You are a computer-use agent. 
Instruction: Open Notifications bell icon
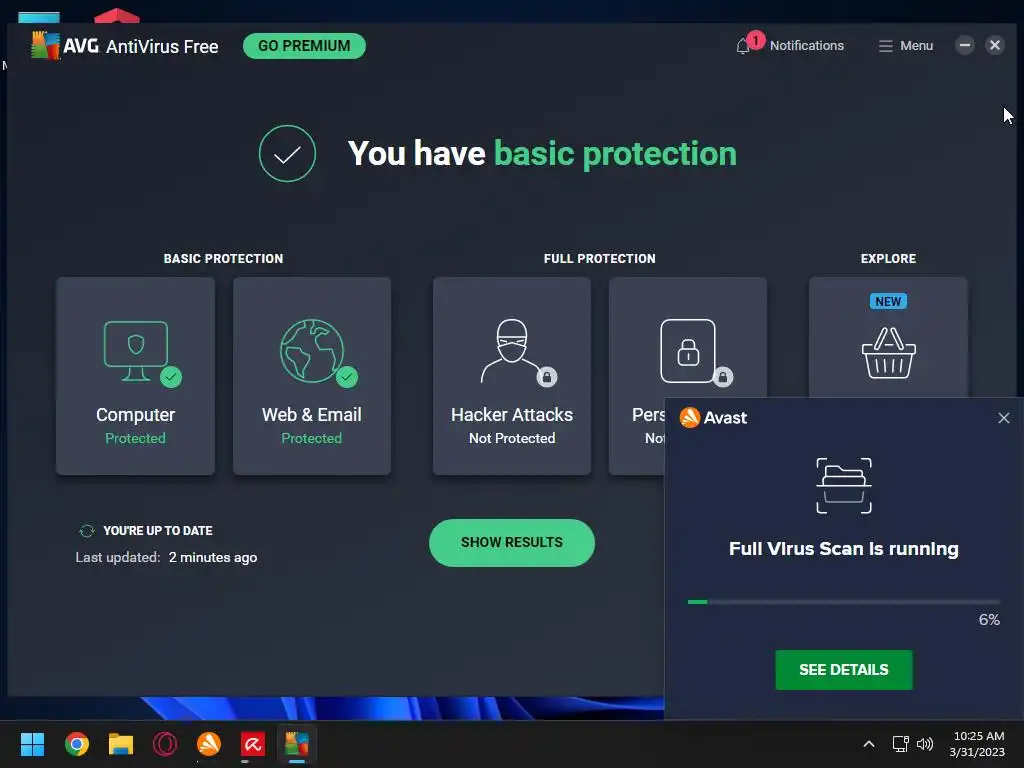pos(743,47)
